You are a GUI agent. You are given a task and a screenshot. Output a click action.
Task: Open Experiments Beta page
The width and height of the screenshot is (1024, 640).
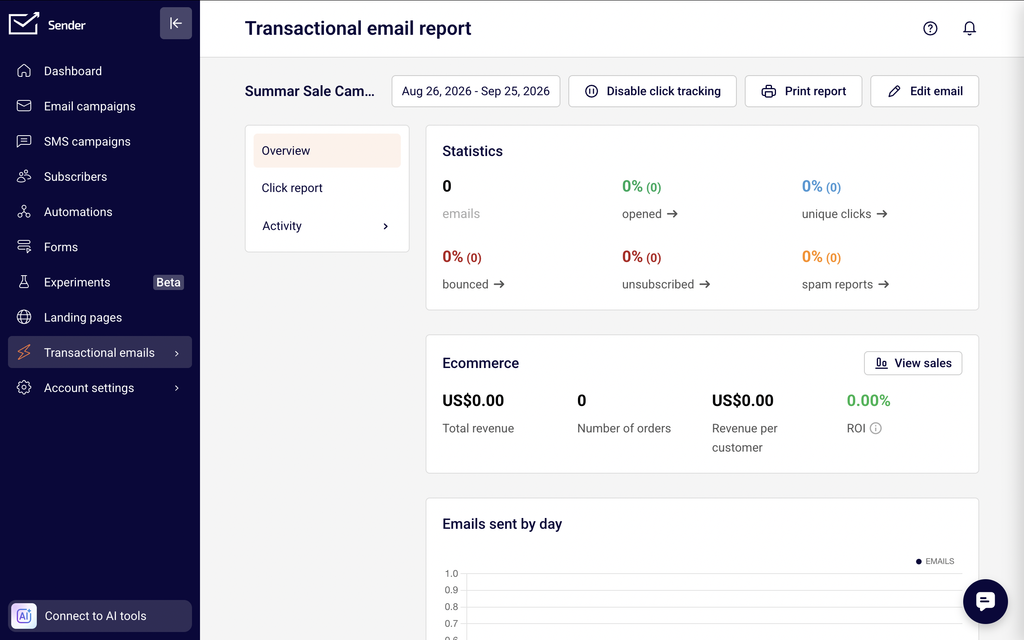(x=100, y=282)
